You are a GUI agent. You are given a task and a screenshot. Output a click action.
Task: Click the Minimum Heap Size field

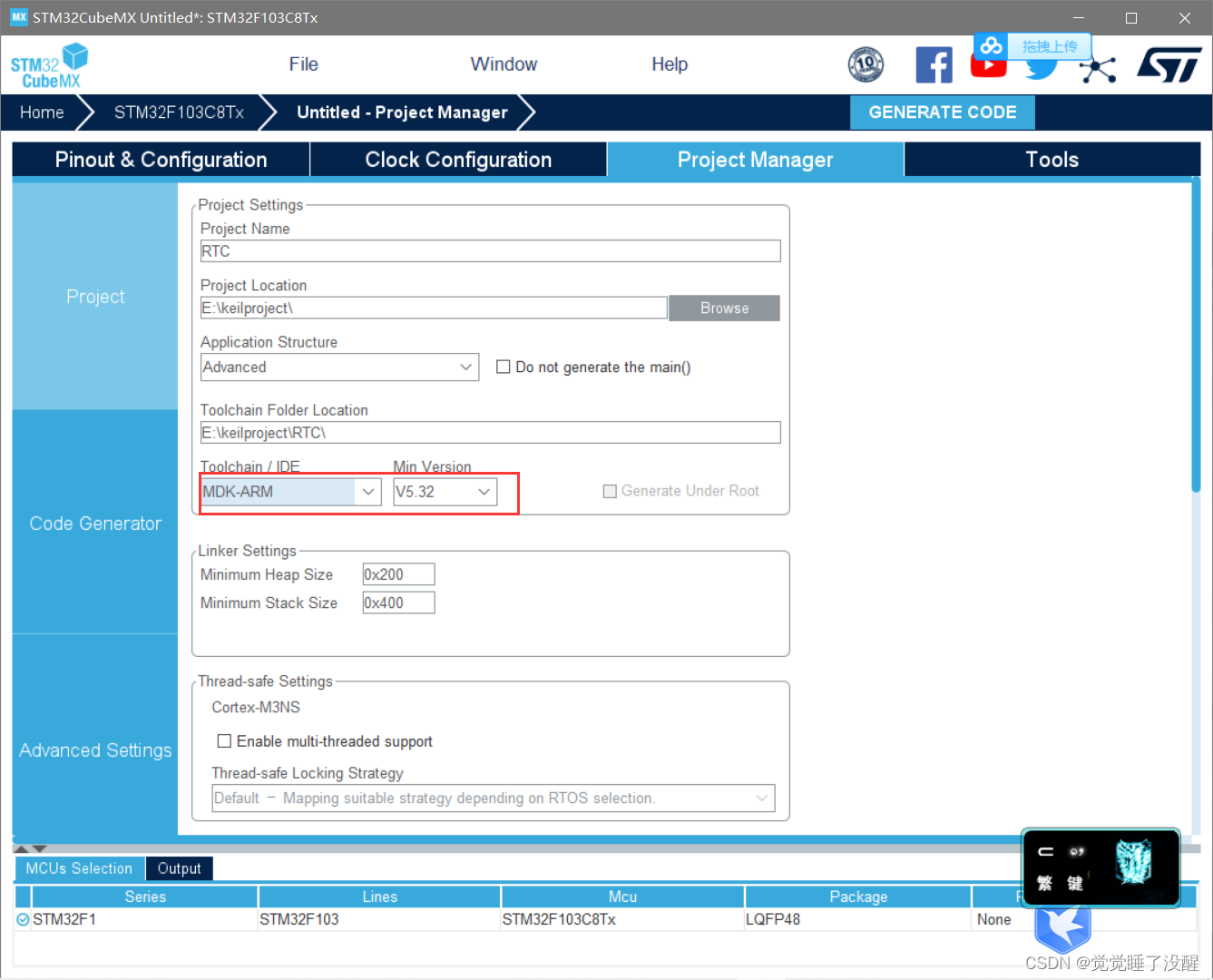click(x=398, y=574)
